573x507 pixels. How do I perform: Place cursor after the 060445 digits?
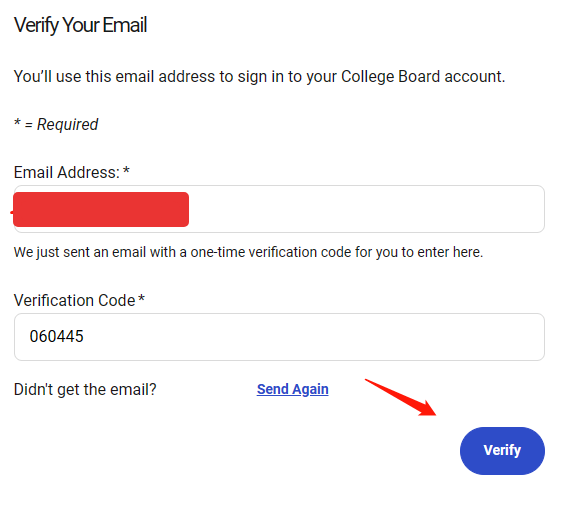(x=85, y=336)
